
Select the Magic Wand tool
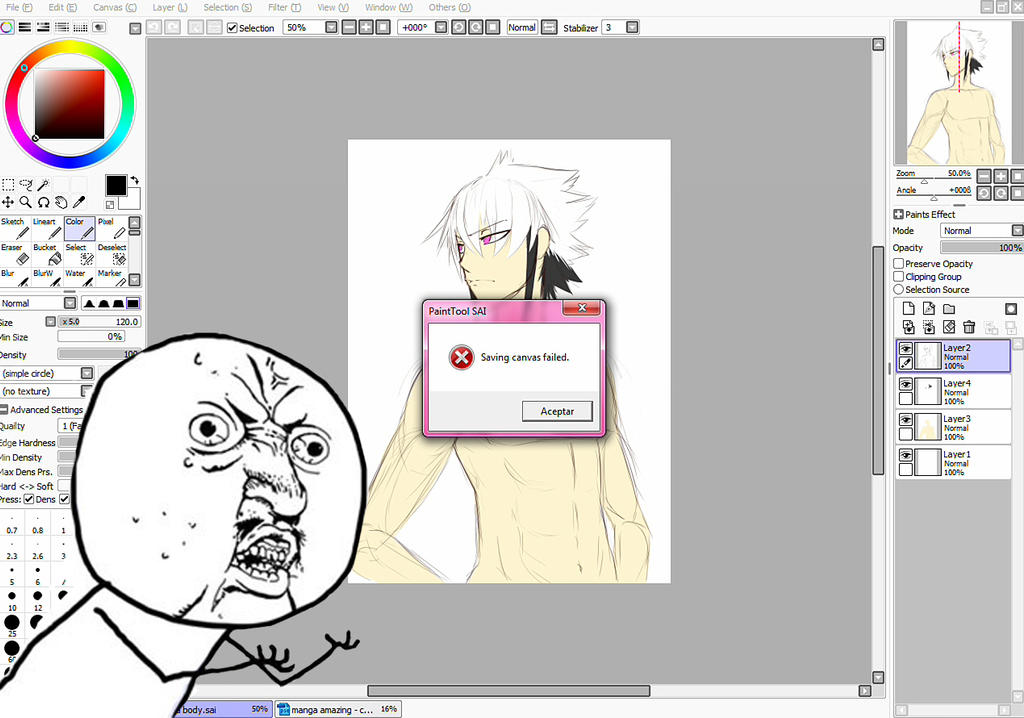44,185
